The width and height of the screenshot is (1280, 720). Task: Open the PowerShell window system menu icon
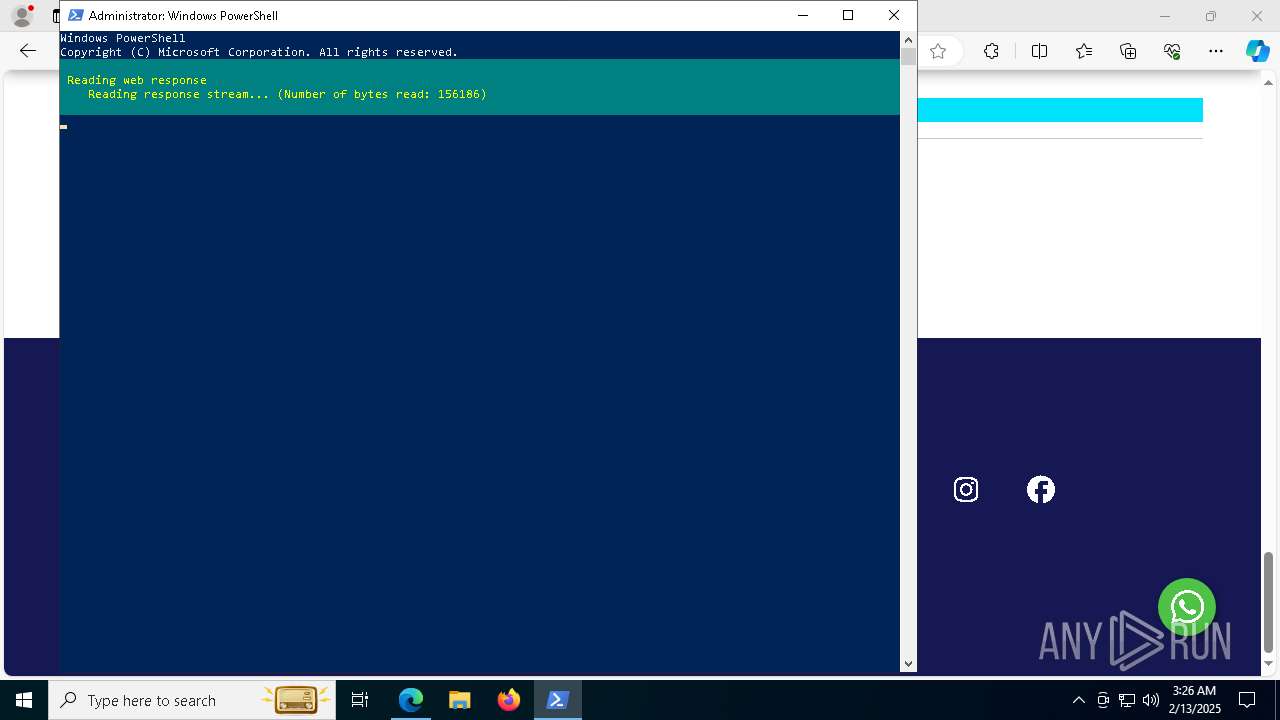75,15
